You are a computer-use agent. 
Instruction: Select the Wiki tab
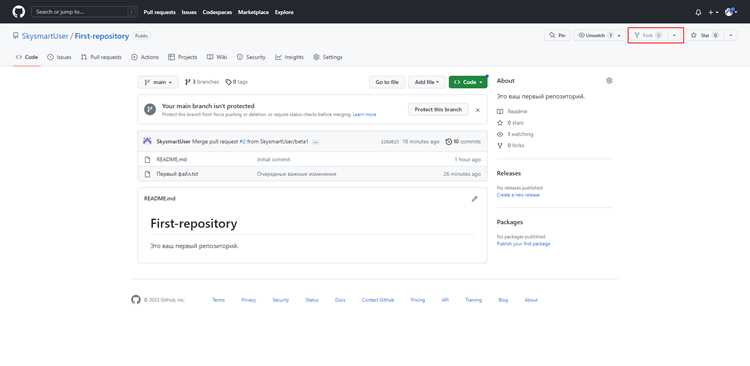pyautogui.click(x=217, y=57)
